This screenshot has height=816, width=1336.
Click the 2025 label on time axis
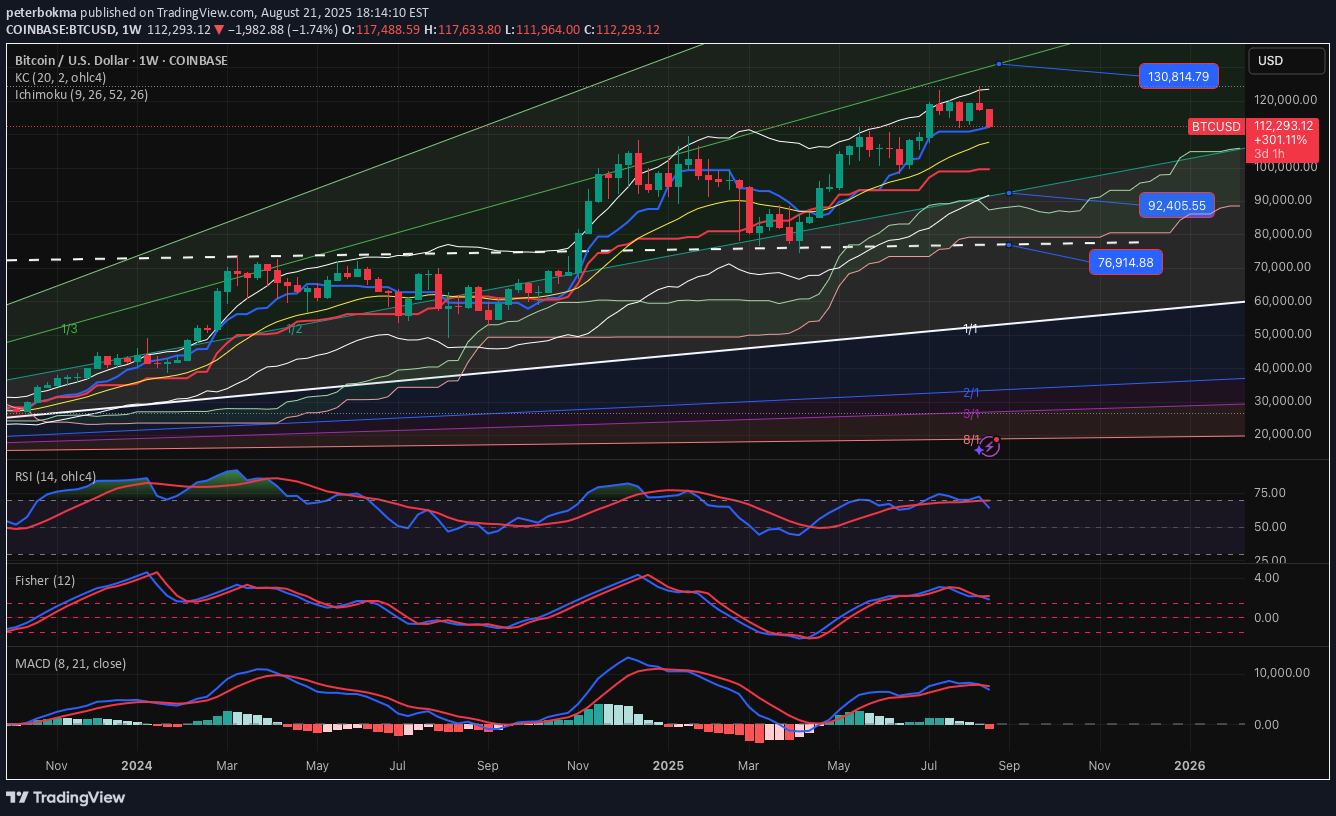click(x=667, y=766)
